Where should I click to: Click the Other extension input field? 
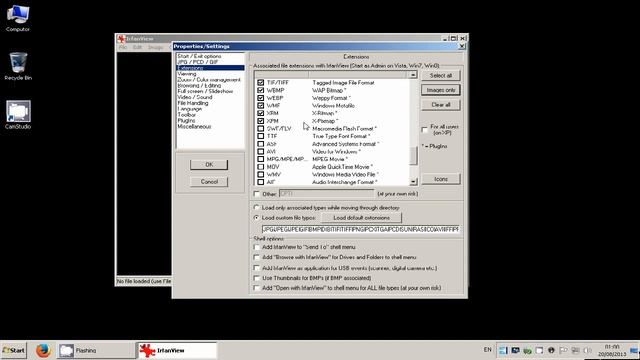(x=326, y=194)
